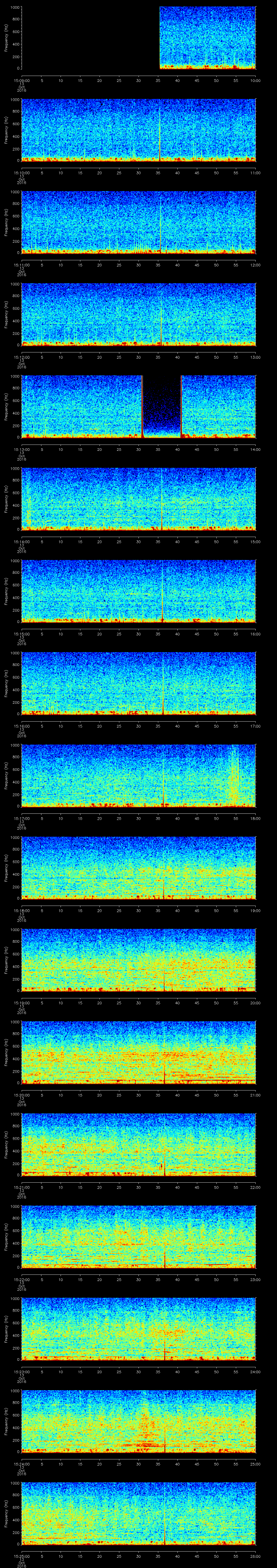
Task: Click the 18:00 end time label
Action: pos(255,818)
